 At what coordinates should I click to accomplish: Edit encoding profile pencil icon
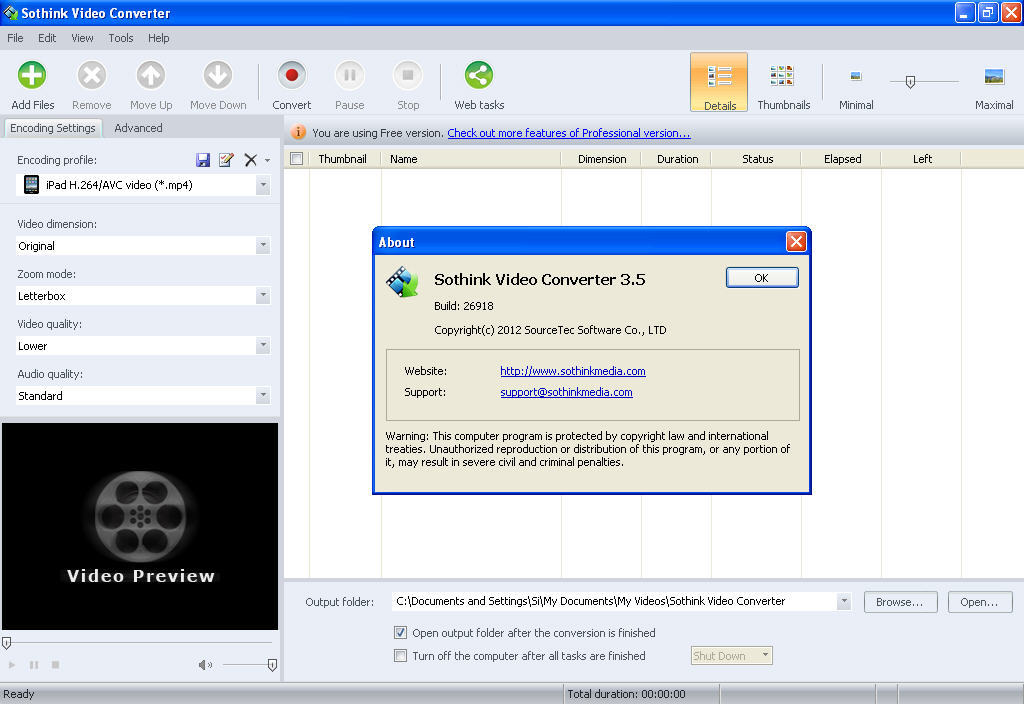[226, 160]
